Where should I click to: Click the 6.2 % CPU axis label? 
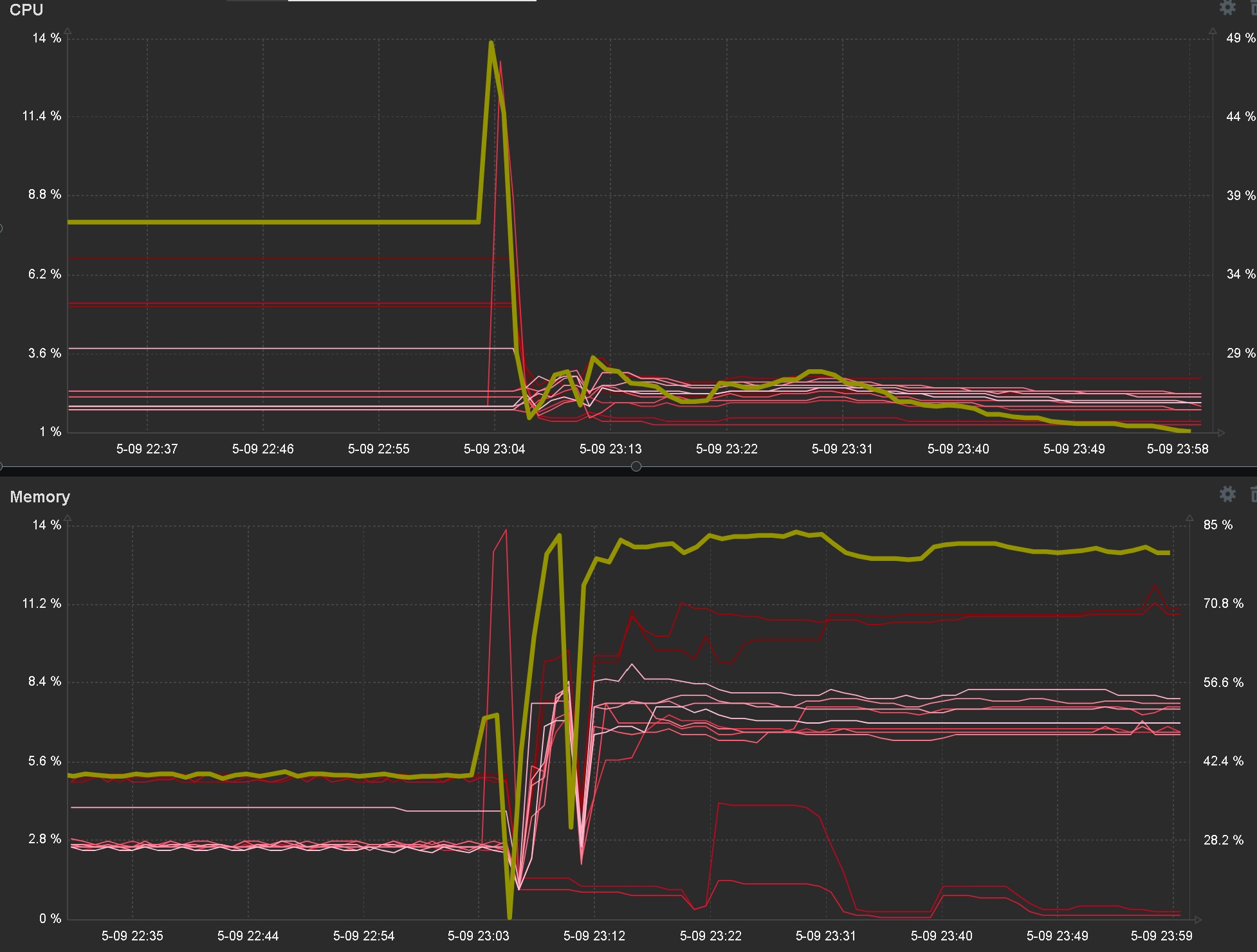pyautogui.click(x=44, y=274)
